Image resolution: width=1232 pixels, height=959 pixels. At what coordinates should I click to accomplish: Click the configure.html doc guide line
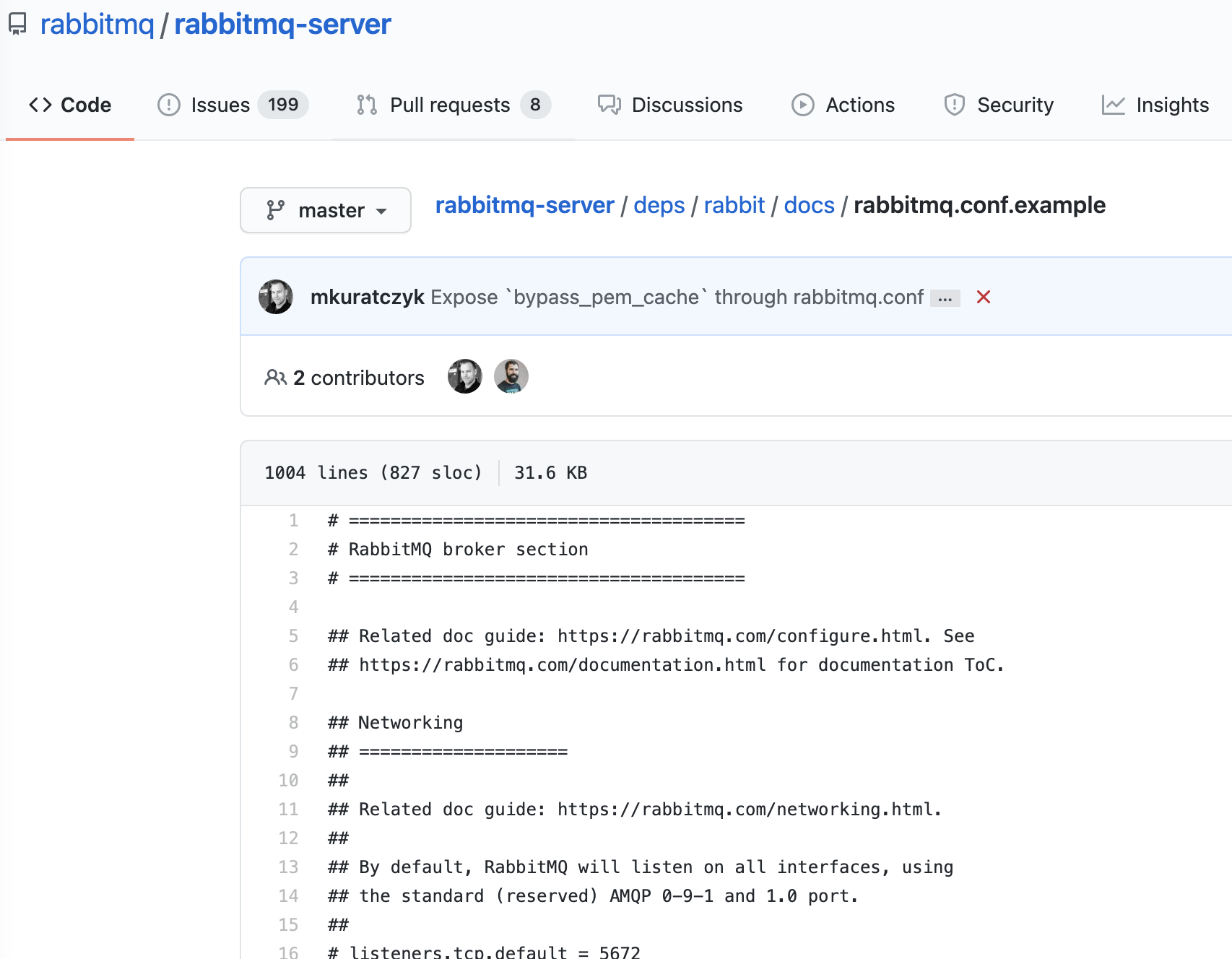[651, 635]
